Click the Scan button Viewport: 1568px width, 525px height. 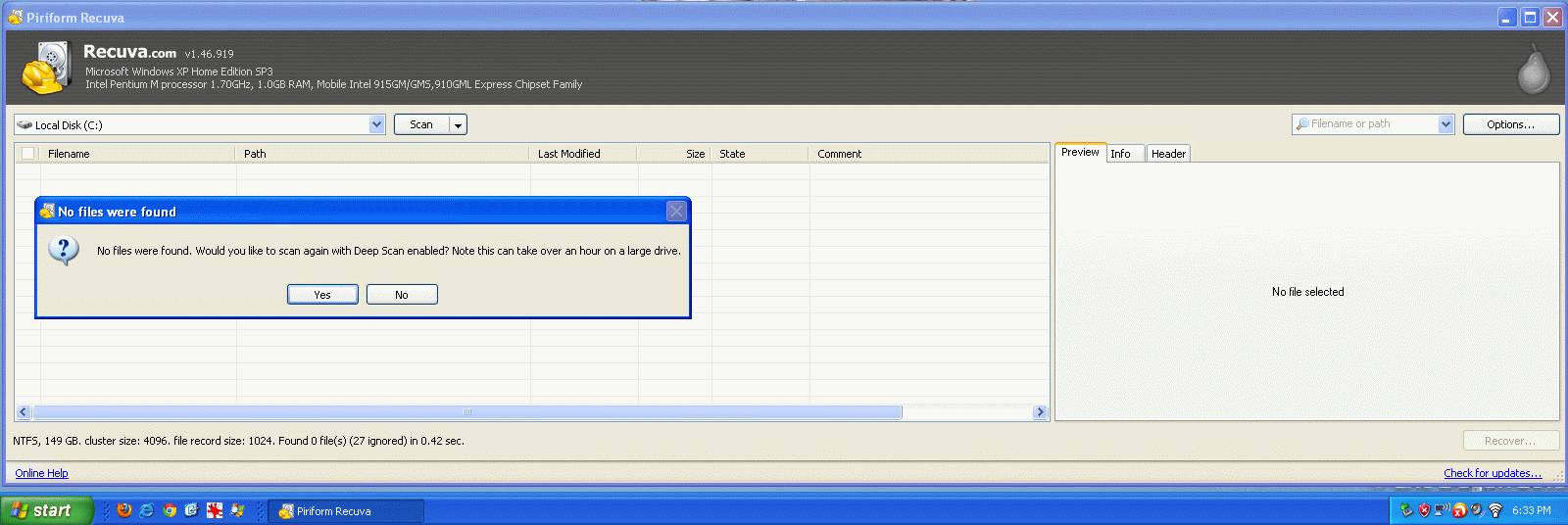(421, 124)
